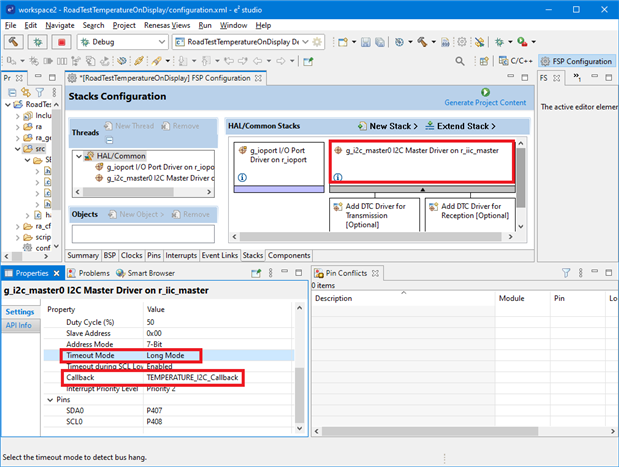Open the gear settings beside launch configuration
The height and width of the screenshot is (467, 619).
pos(318,43)
